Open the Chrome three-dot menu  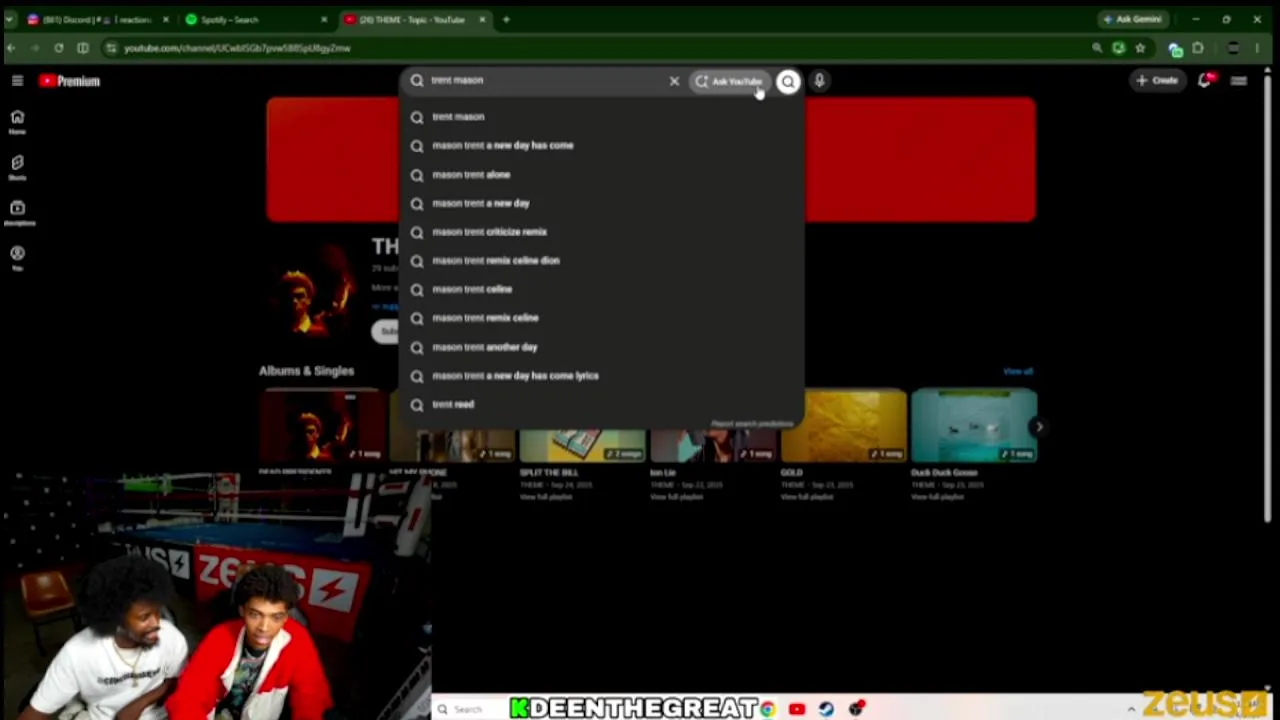(x=1257, y=48)
